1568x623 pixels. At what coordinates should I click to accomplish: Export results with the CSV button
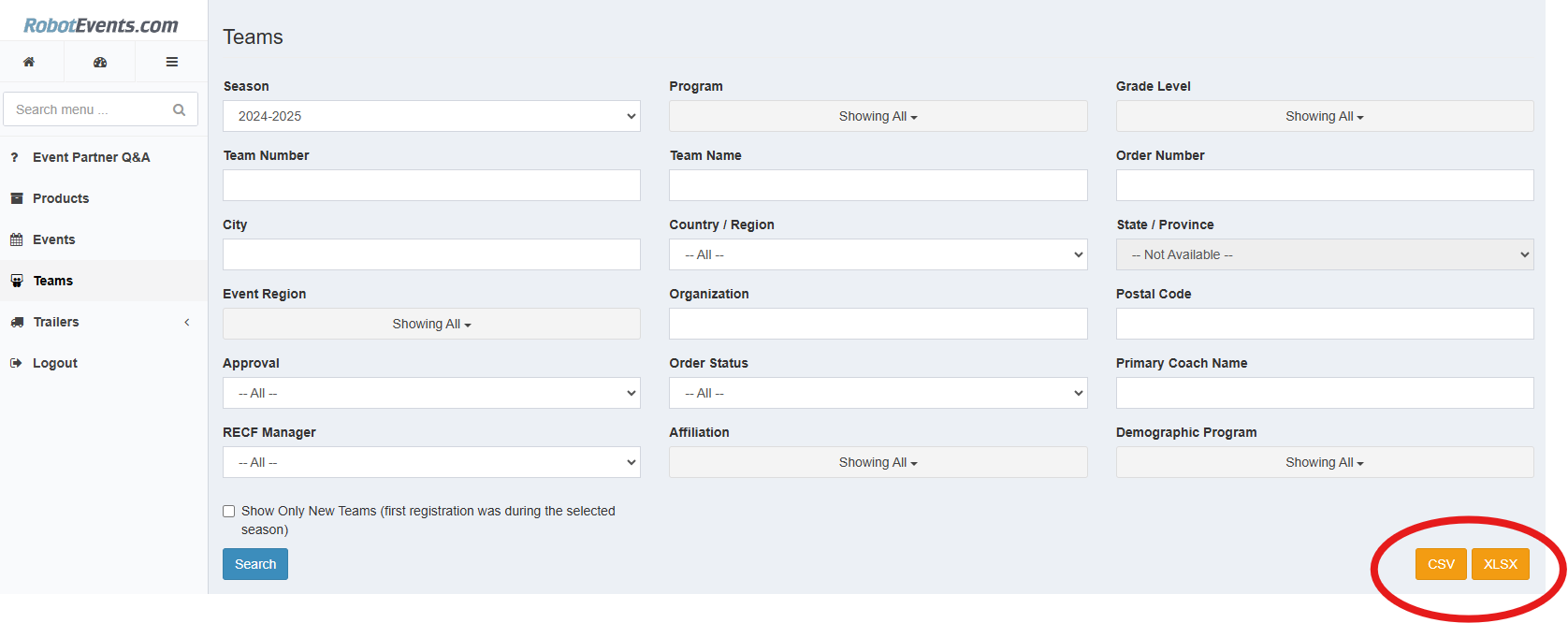[1440, 563]
